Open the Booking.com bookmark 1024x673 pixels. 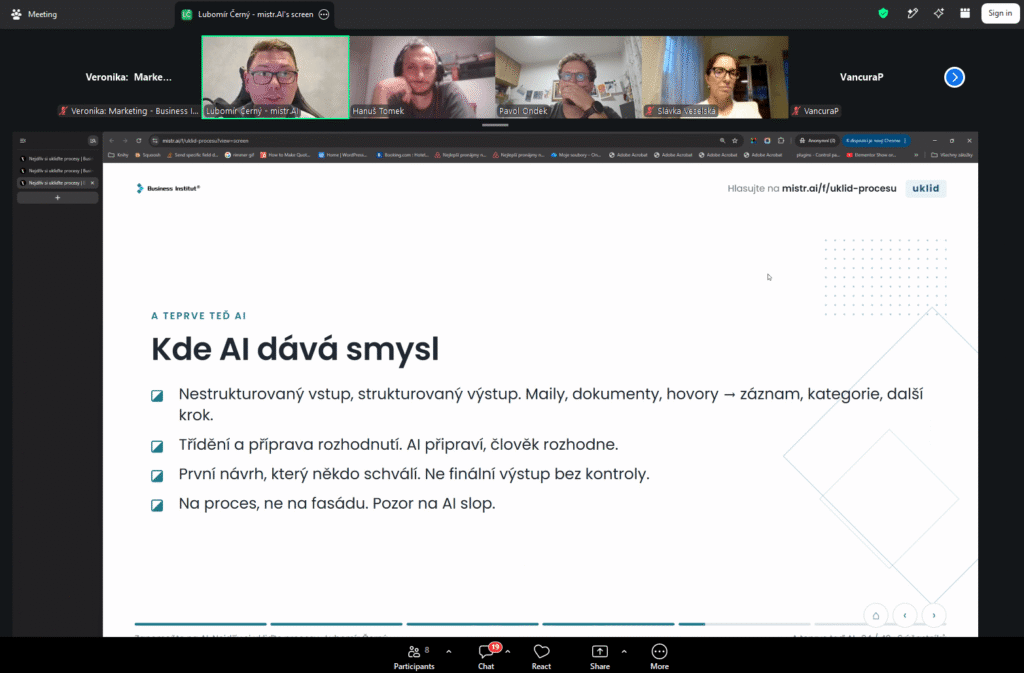[402, 155]
